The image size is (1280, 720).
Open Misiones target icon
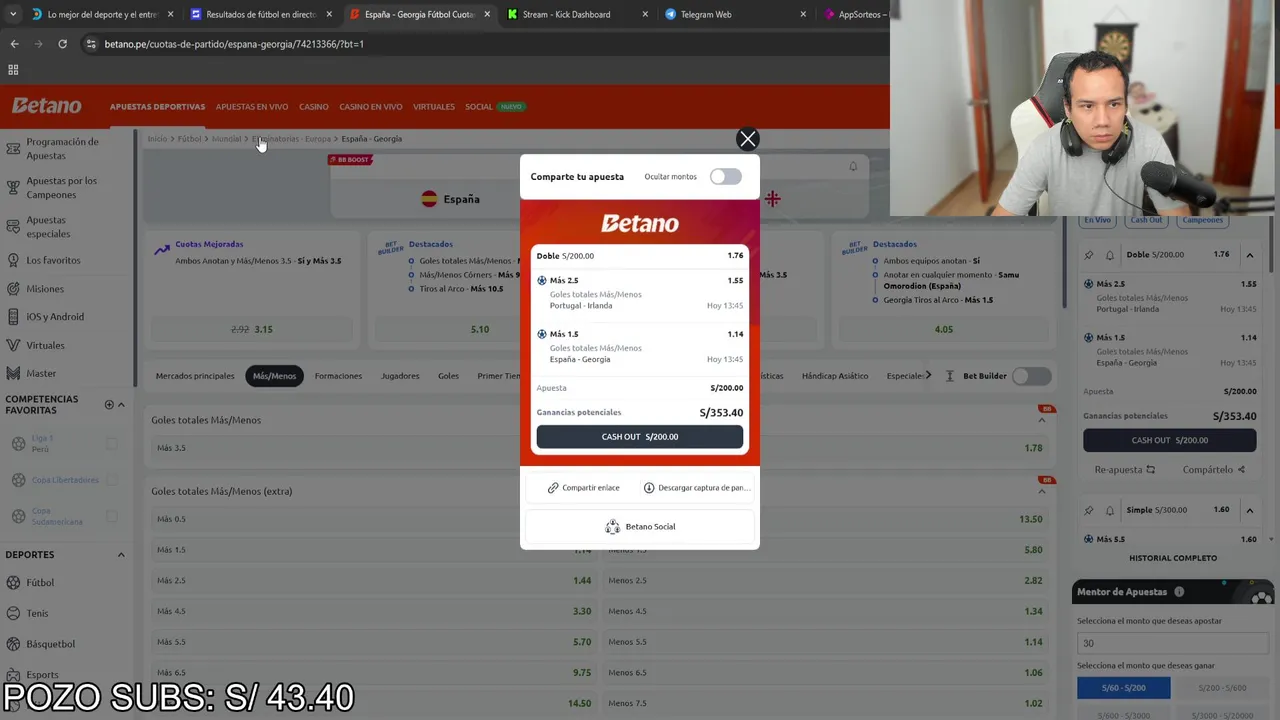[x=13, y=289]
